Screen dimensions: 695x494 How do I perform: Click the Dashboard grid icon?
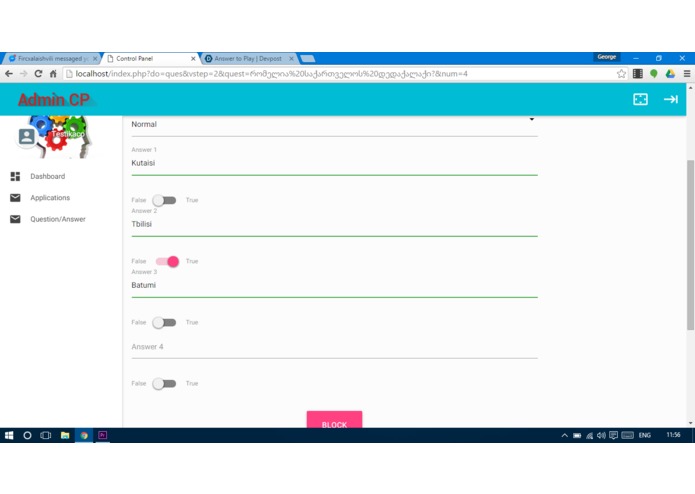coord(15,176)
